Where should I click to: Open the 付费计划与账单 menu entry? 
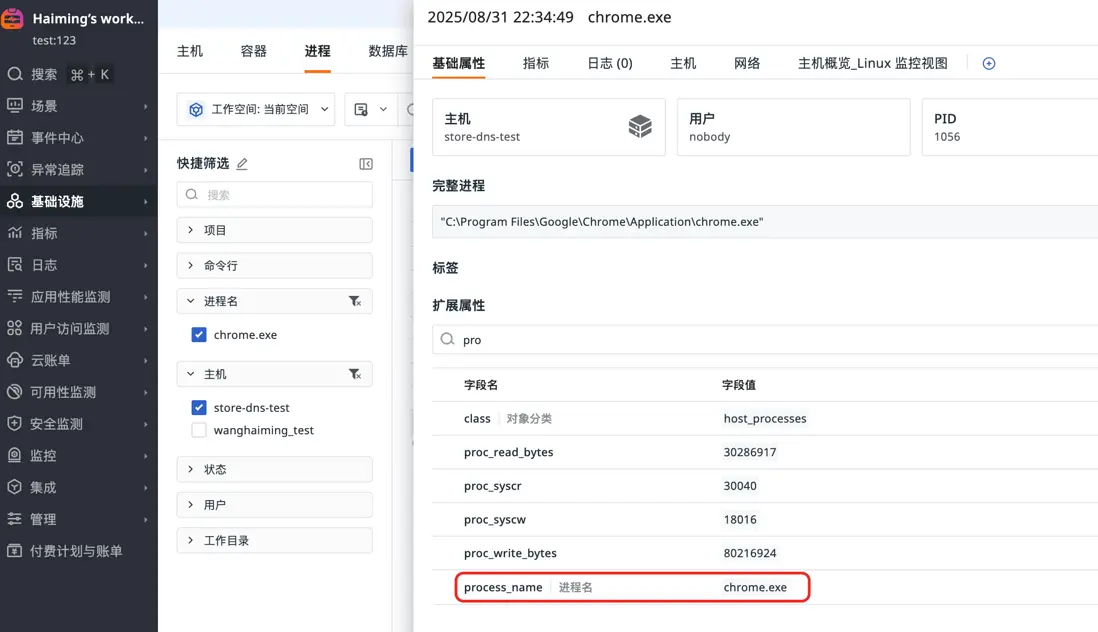pyautogui.click(x=78, y=550)
